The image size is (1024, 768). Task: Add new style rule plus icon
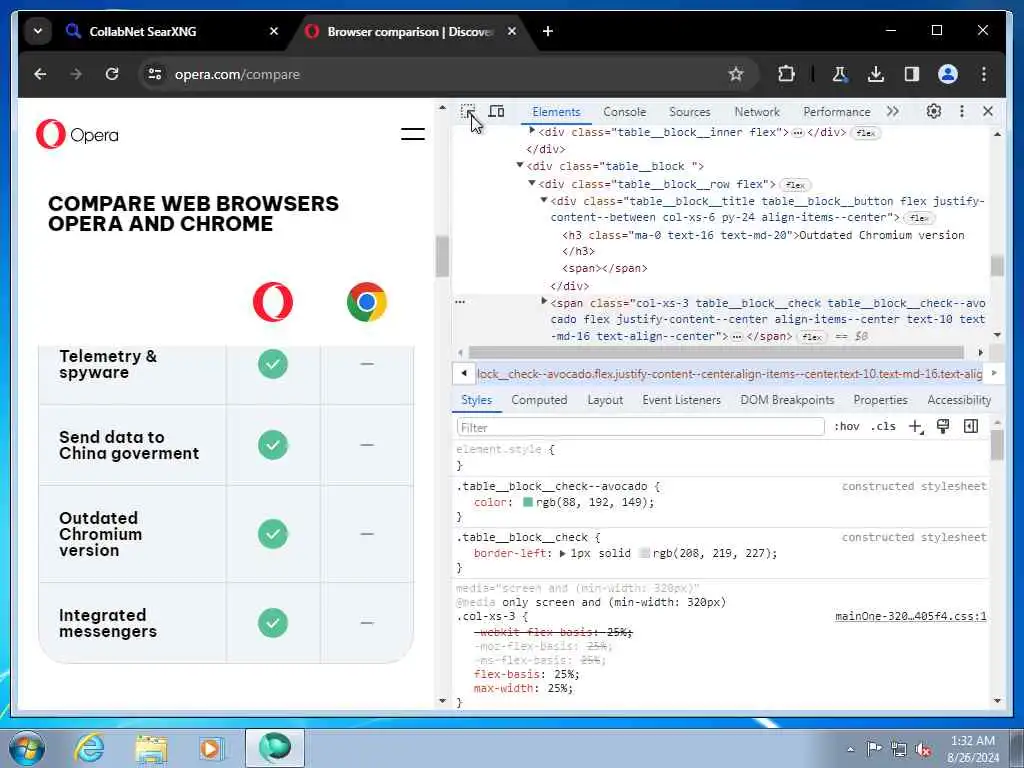(916, 426)
